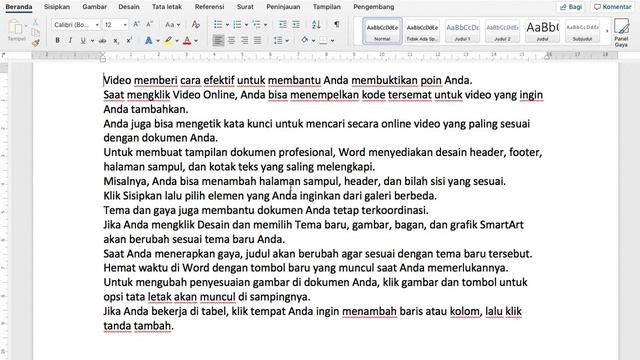The image size is (640, 360).
Task: Apply the Judul style
Action: (542, 31)
